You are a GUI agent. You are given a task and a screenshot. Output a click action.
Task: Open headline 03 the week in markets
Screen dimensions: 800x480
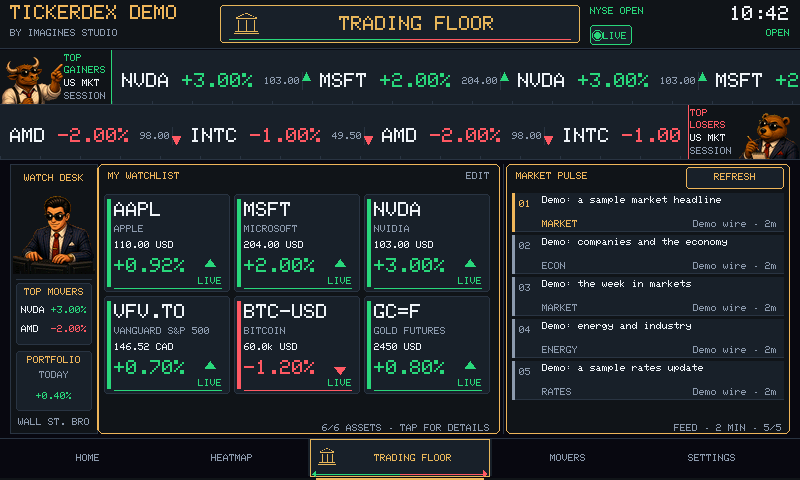click(648, 296)
